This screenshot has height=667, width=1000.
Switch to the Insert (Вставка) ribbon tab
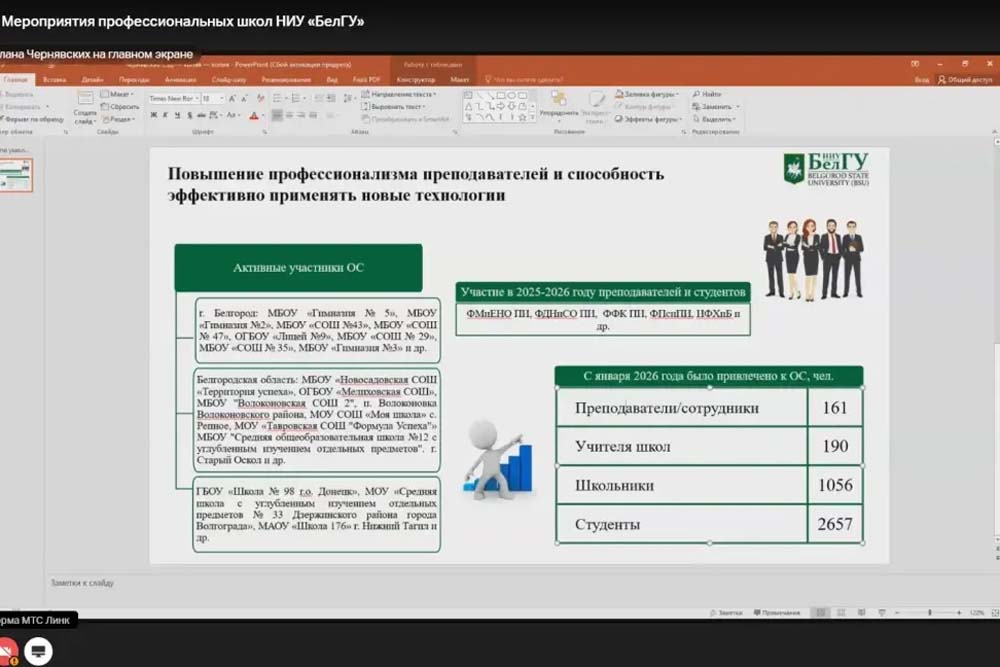pos(54,79)
